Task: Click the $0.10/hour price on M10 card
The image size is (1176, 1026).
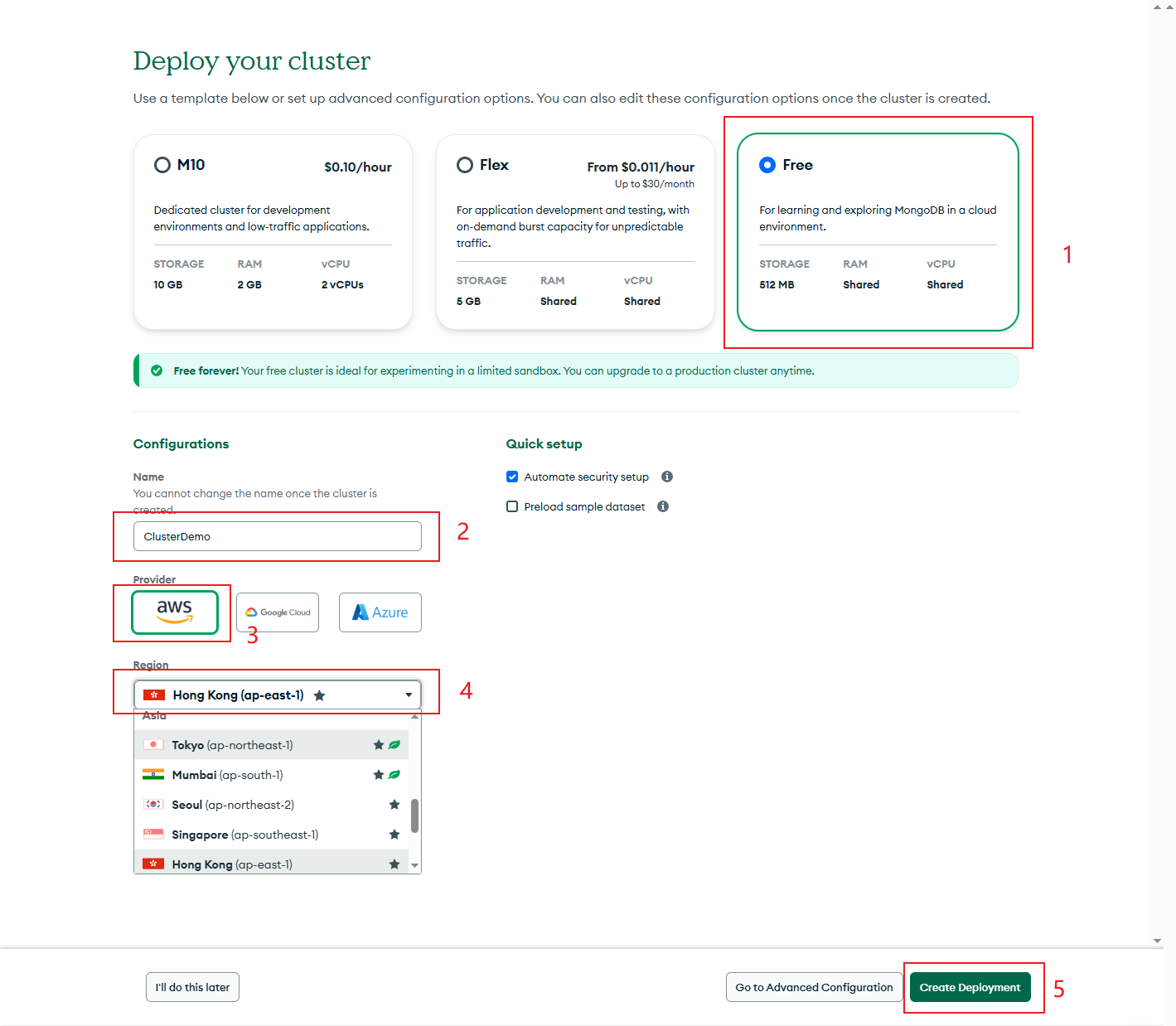Action: tap(358, 167)
